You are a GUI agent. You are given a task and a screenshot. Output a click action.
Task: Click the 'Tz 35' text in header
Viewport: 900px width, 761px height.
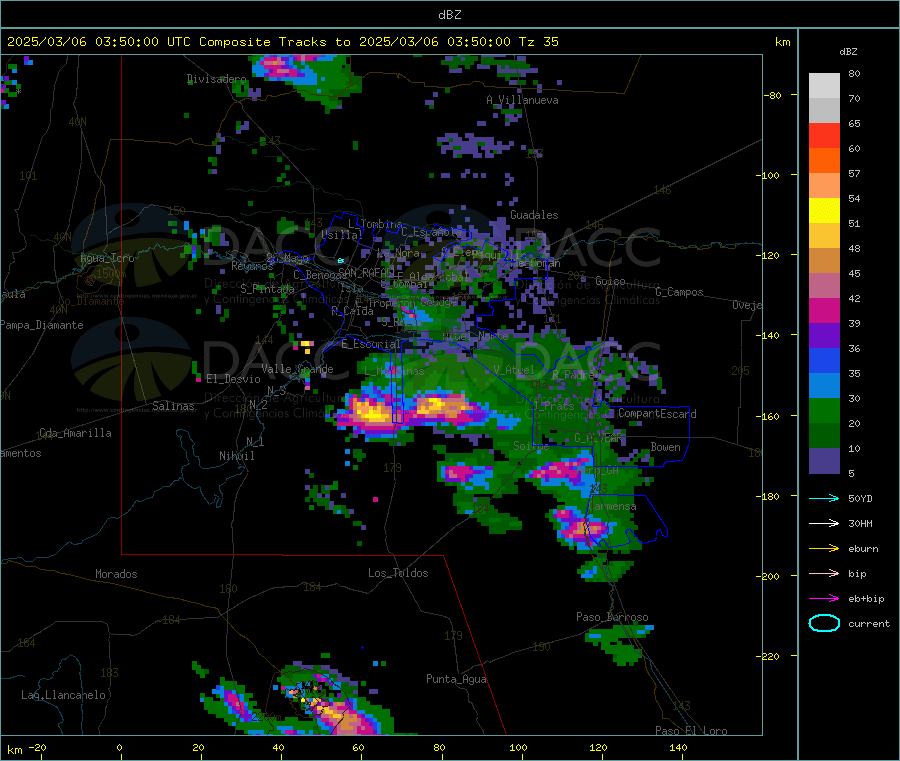coord(538,42)
